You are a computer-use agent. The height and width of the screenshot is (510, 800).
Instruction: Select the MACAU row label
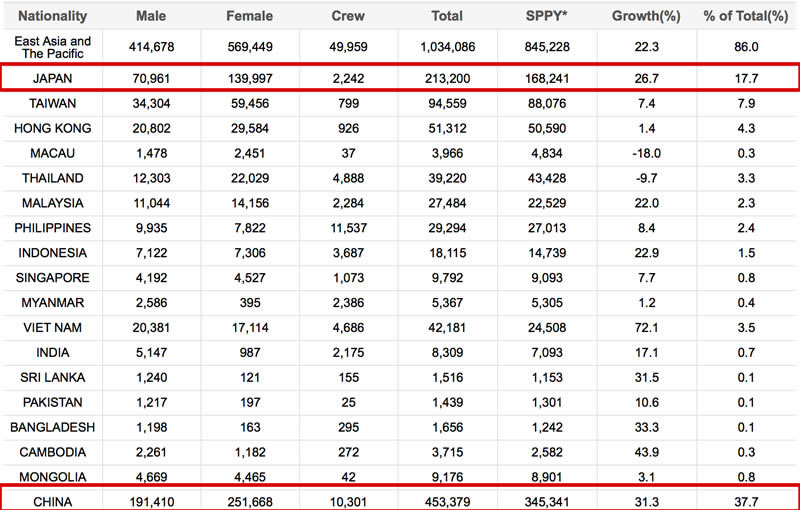tap(53, 154)
